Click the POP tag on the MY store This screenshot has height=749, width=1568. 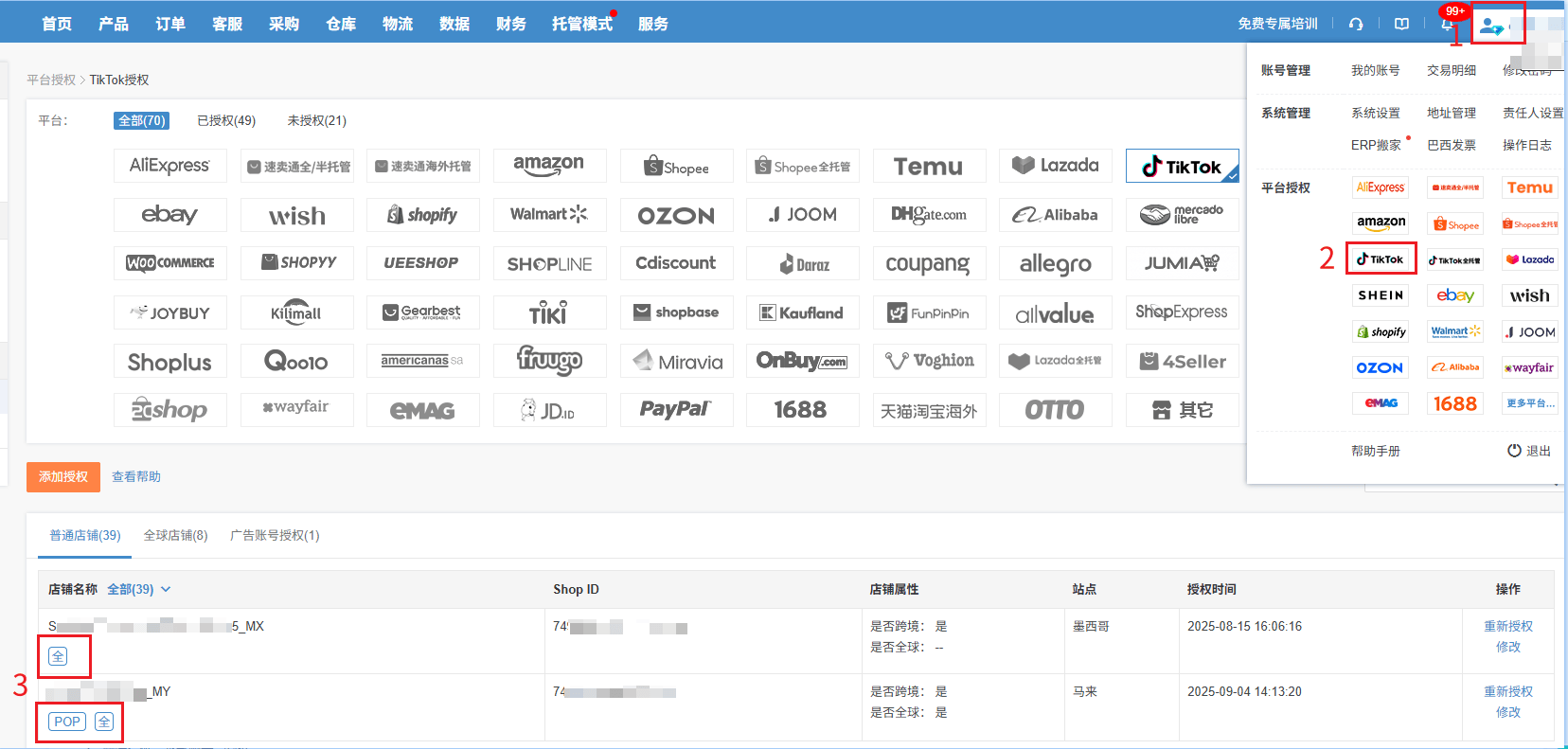point(67,722)
